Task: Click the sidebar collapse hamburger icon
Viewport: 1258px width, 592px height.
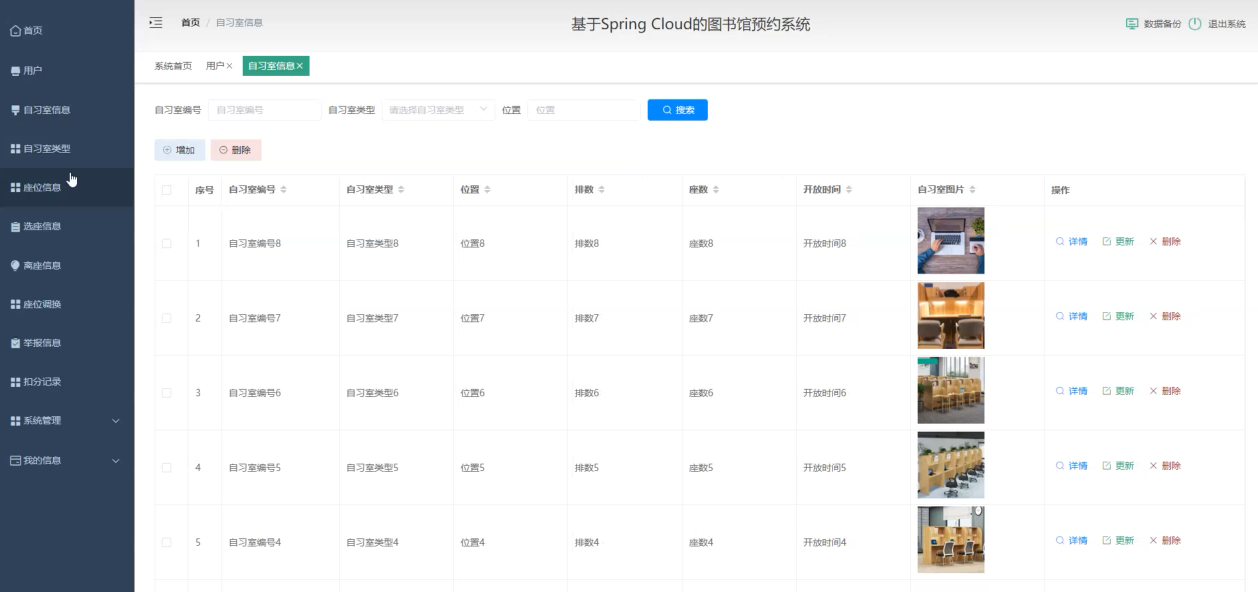Action: tap(155, 22)
